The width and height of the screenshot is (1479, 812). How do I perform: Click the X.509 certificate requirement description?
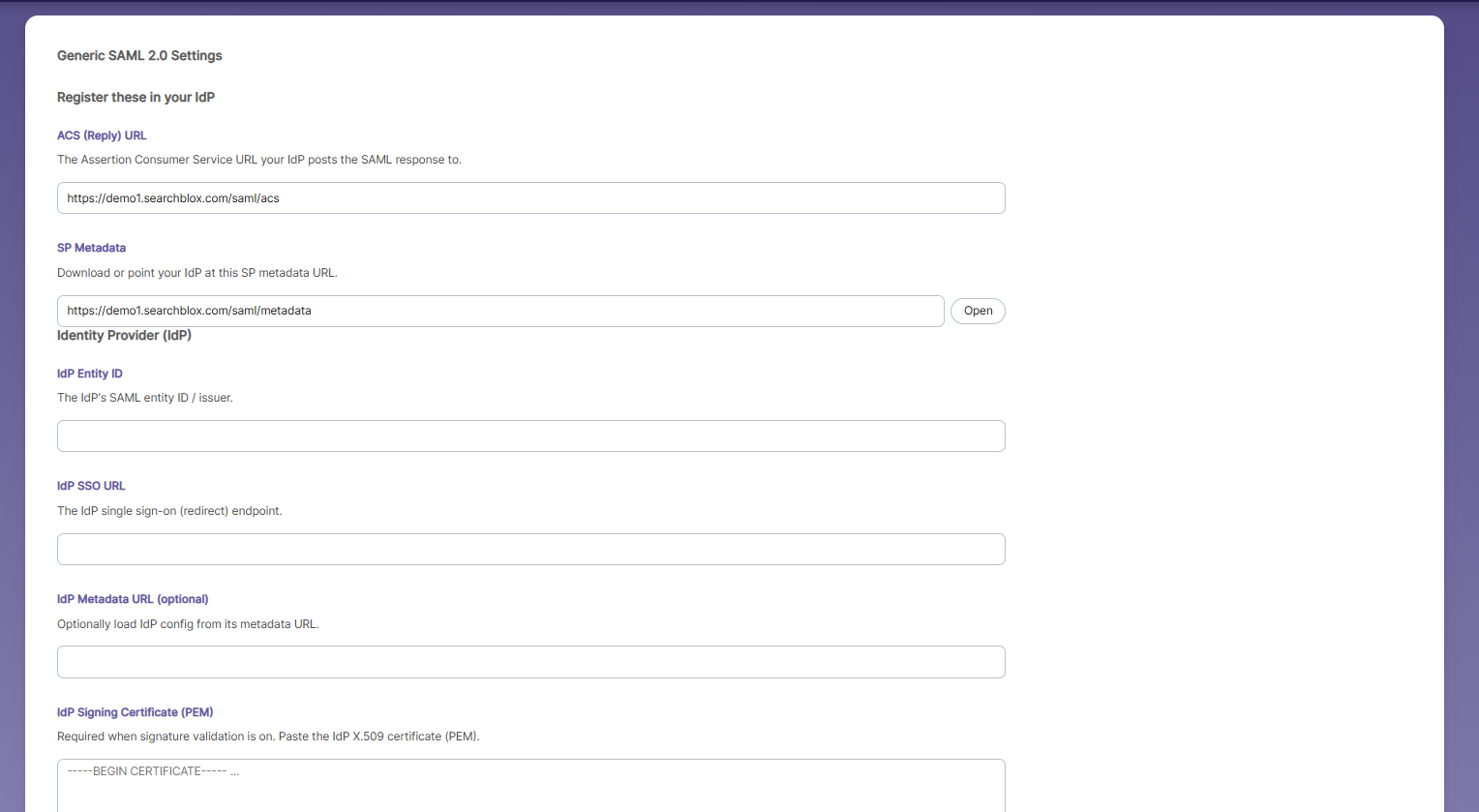click(268, 737)
